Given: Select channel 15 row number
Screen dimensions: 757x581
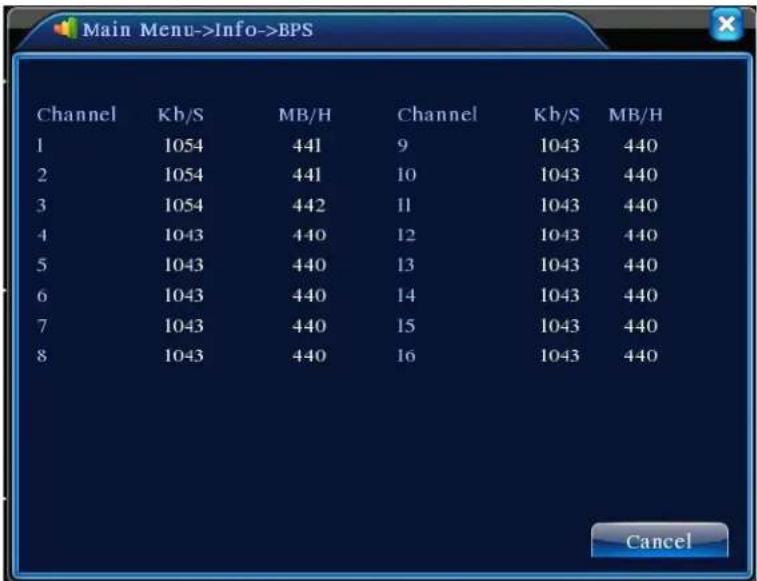Looking at the screenshot, I should (406, 326).
